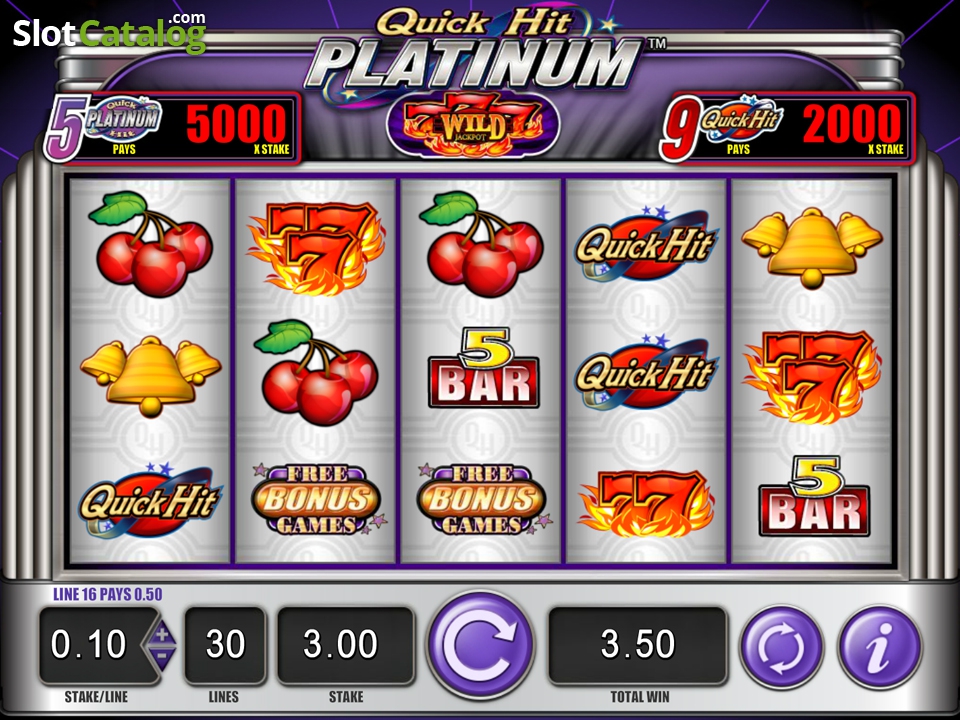This screenshot has height=720, width=960.
Task: Click the large purple spin button
Action: click(x=481, y=645)
